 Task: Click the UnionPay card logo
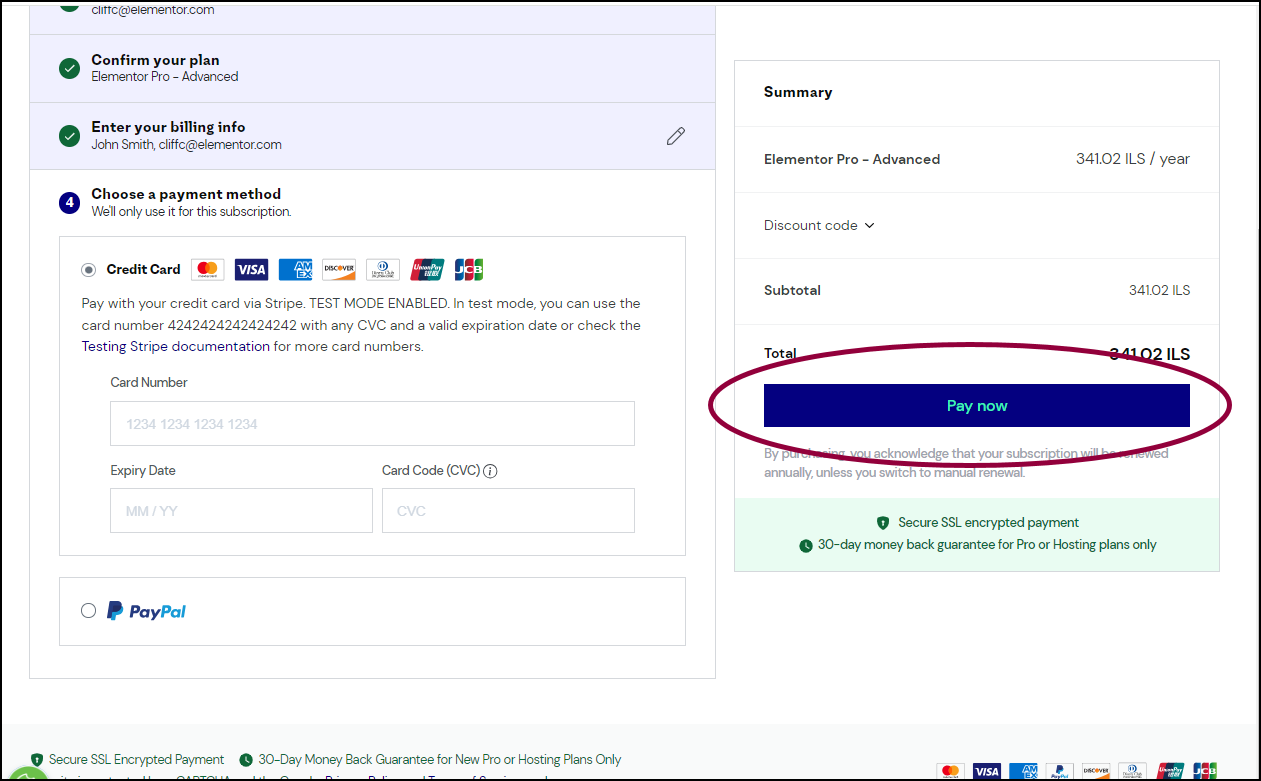(427, 269)
